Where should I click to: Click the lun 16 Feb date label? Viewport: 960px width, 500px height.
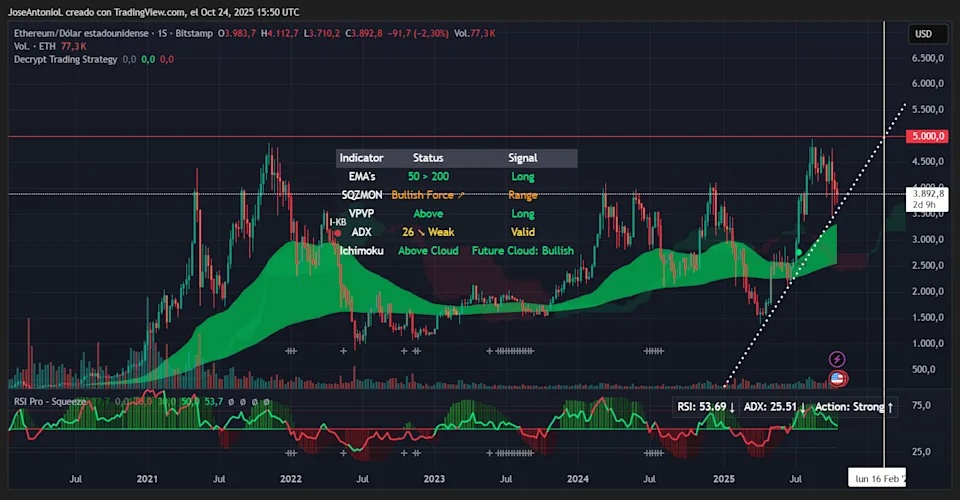click(877, 479)
